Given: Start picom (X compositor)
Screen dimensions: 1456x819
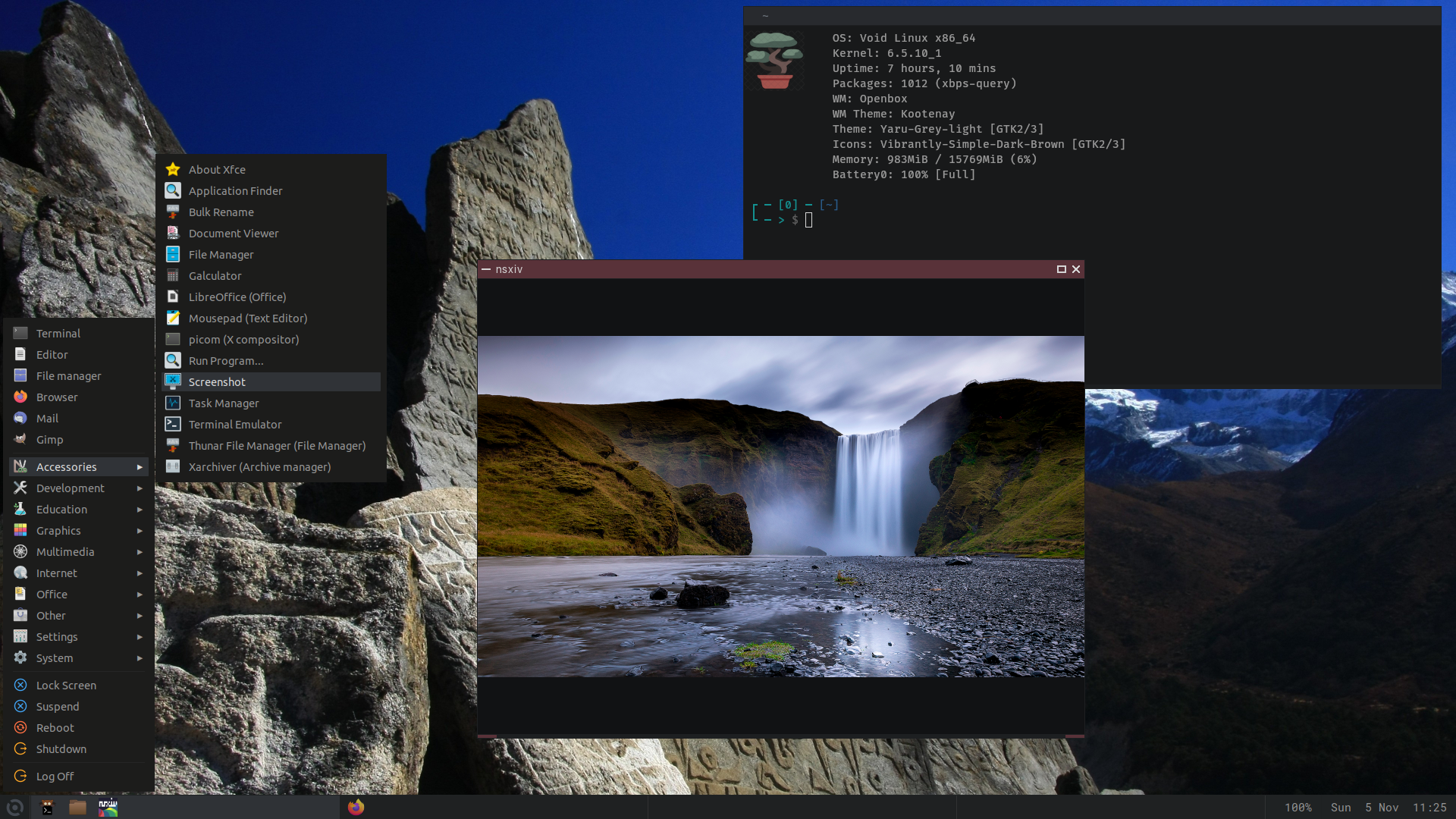Looking at the screenshot, I should point(271,340).
